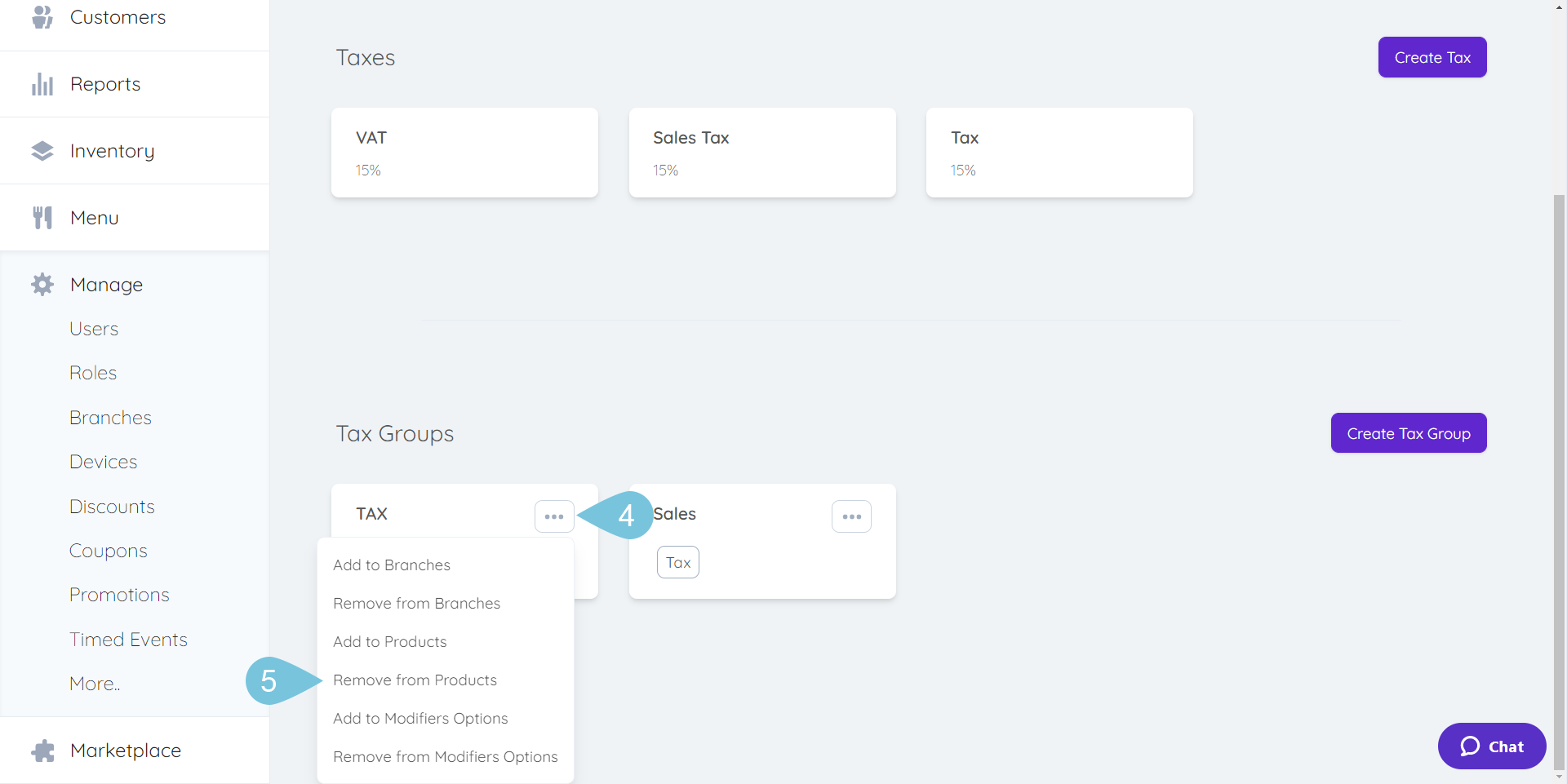1567x784 pixels.
Task: Open the Discounts page link
Action: 112,507
